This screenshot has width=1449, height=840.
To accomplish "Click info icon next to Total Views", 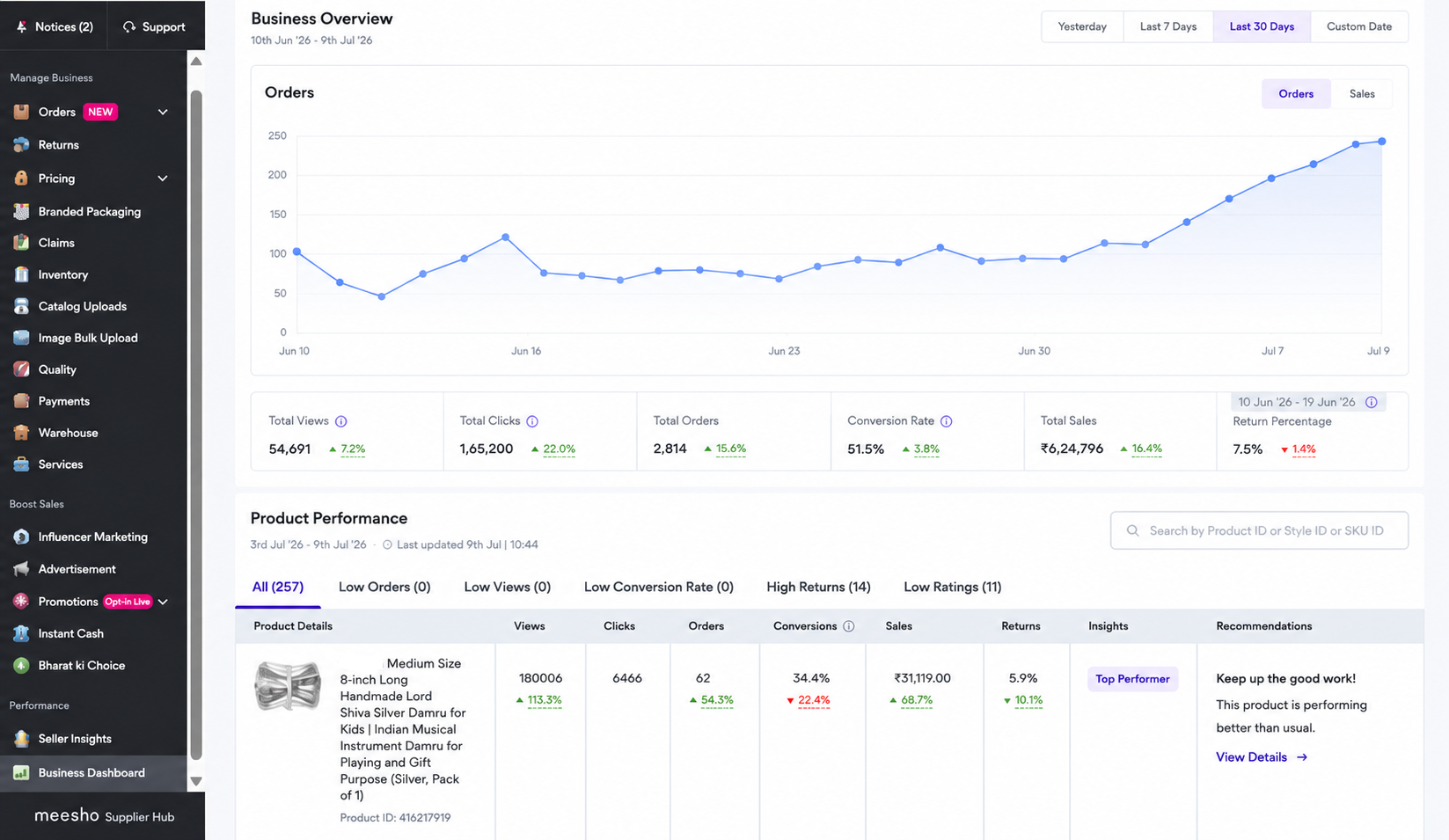I will coord(341,421).
